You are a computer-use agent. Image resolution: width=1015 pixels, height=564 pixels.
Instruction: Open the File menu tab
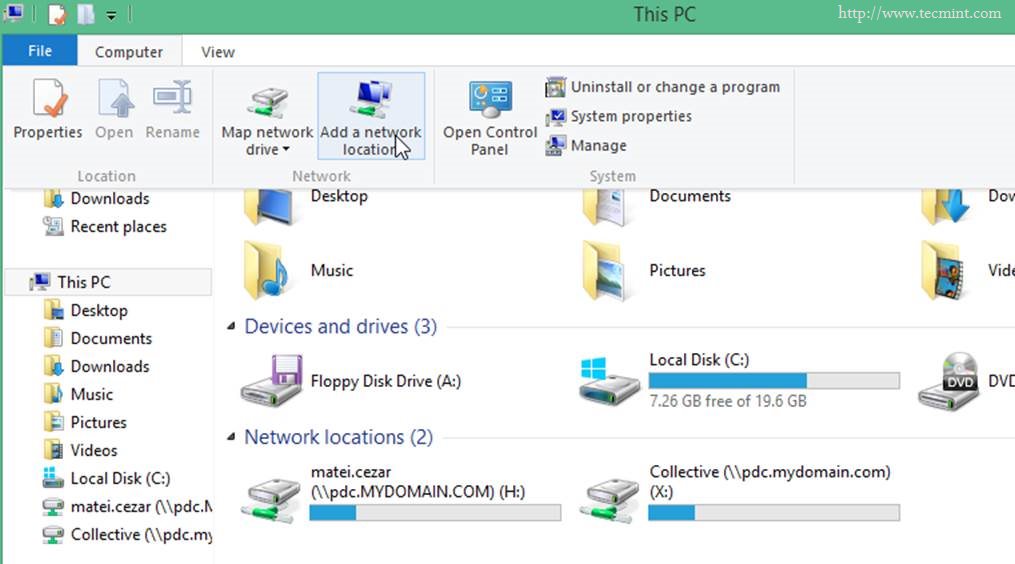tap(40, 51)
